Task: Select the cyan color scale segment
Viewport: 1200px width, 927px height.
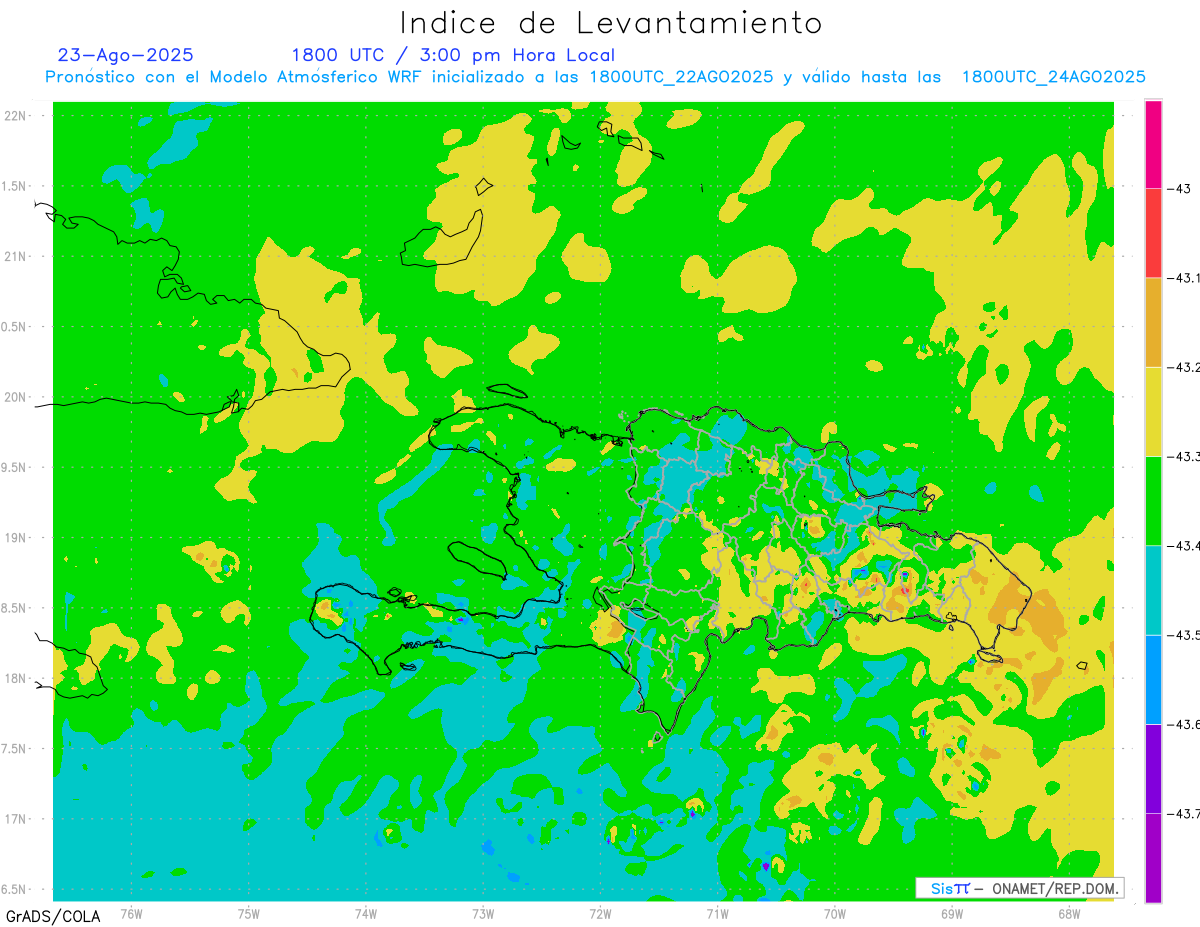Action: tap(1153, 590)
